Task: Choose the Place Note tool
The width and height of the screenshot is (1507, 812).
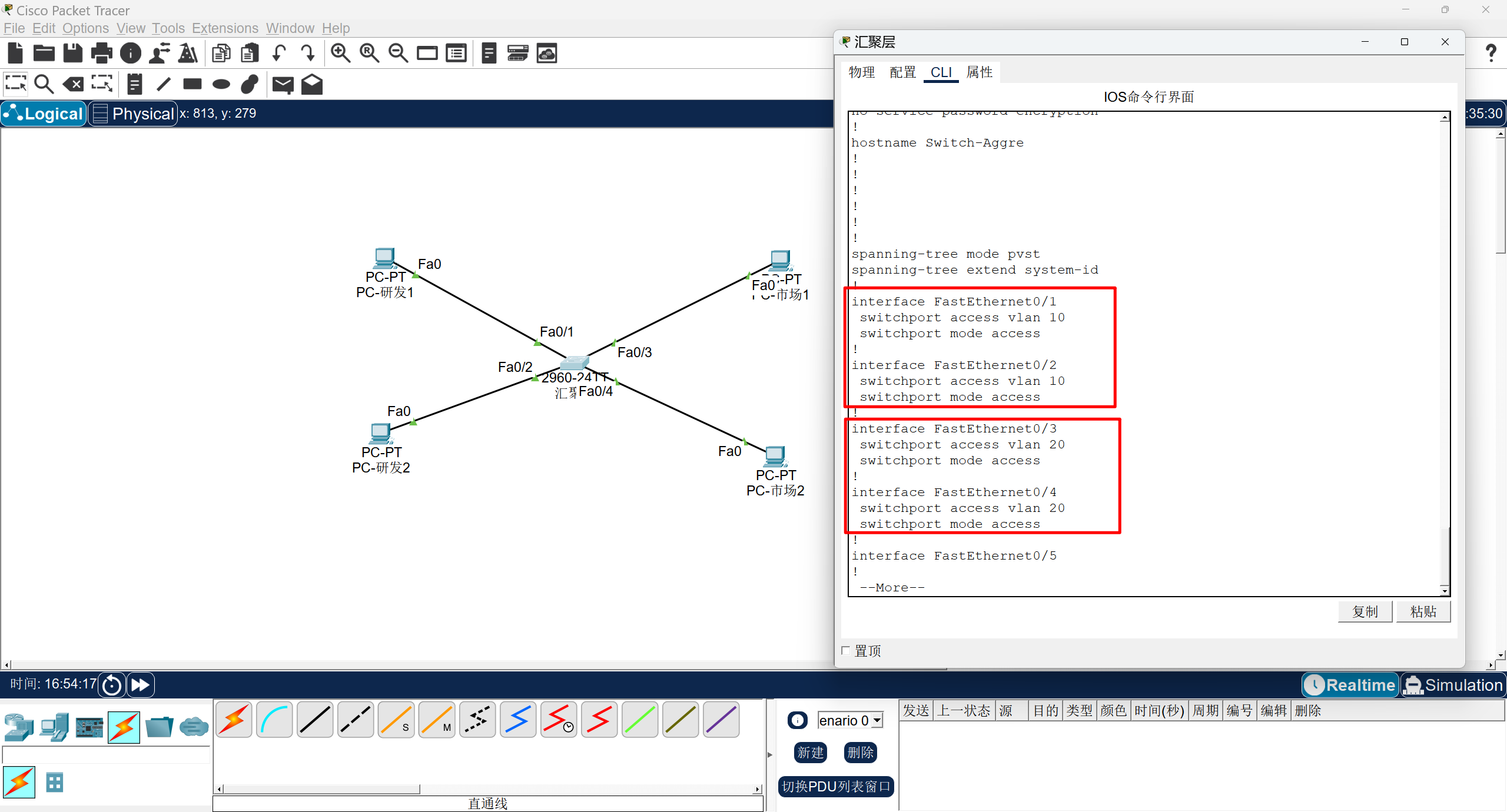Action: (135, 84)
